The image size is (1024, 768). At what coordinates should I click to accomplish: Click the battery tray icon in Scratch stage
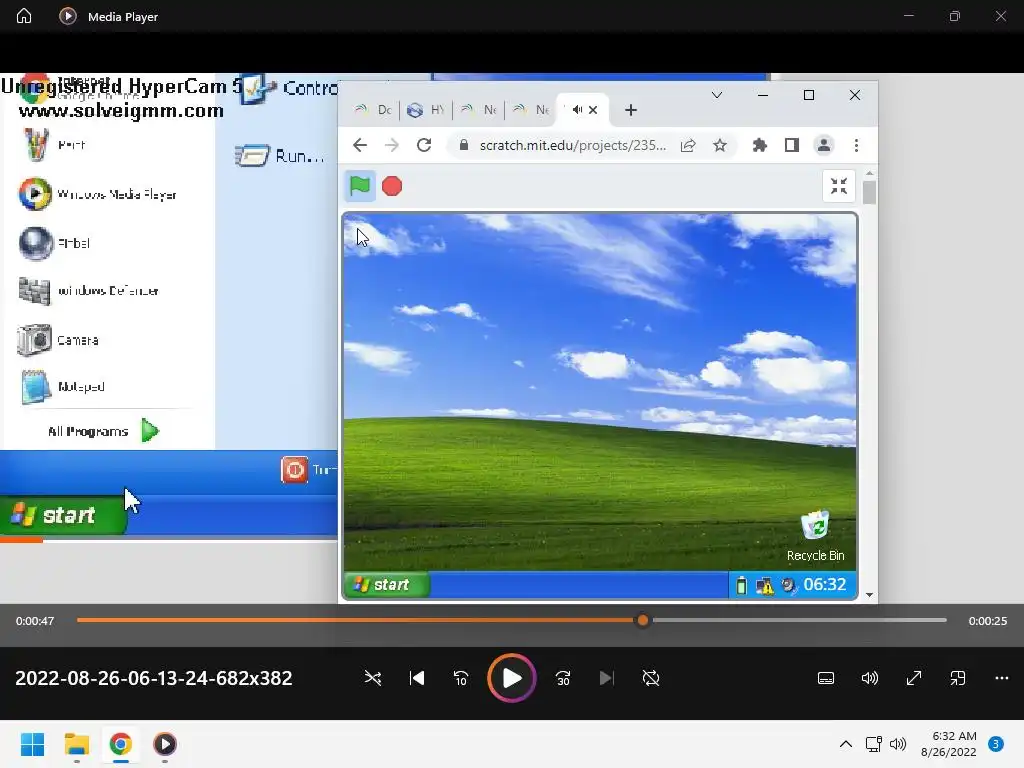pos(741,585)
